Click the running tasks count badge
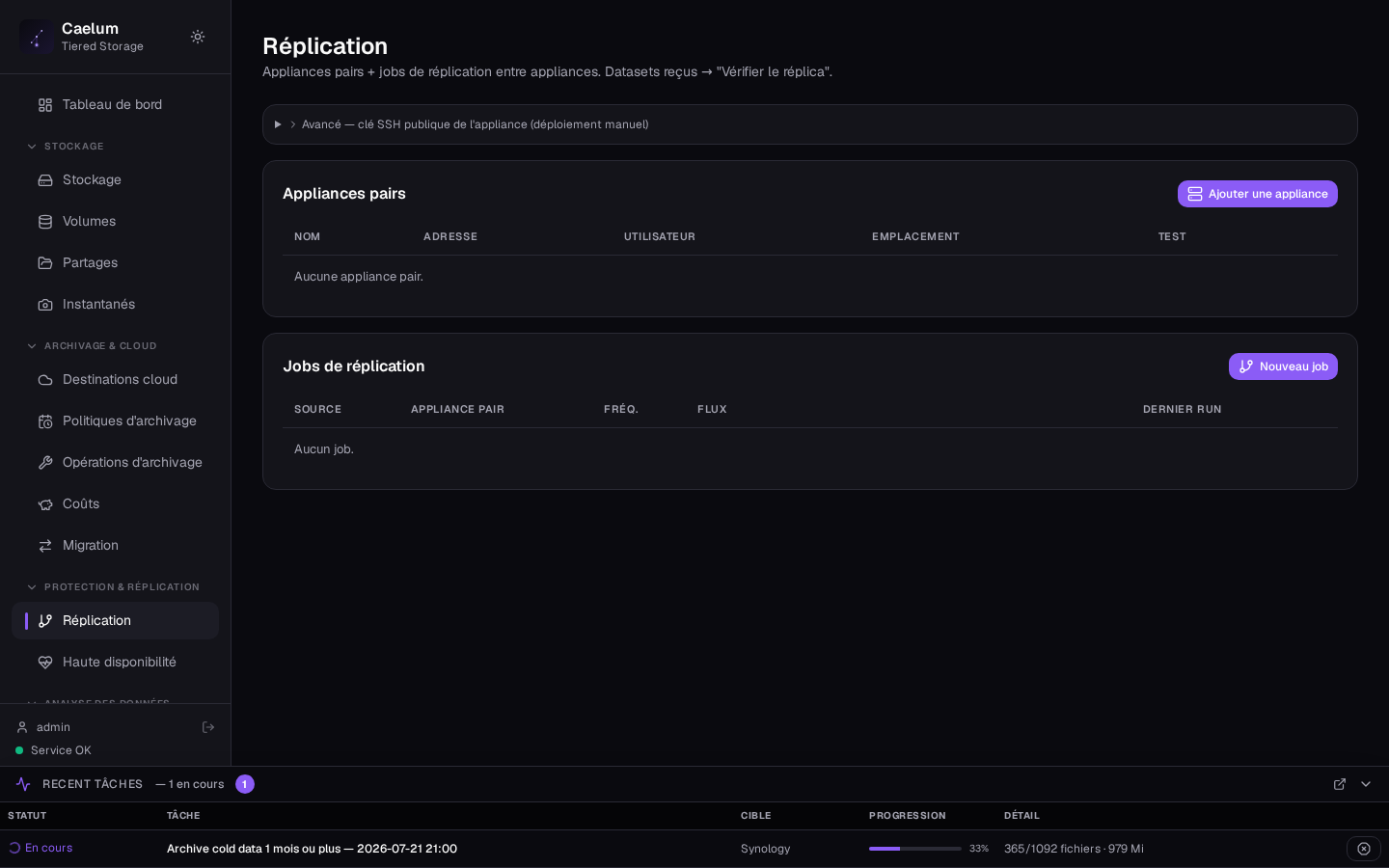This screenshot has width=1389, height=868. tap(245, 784)
